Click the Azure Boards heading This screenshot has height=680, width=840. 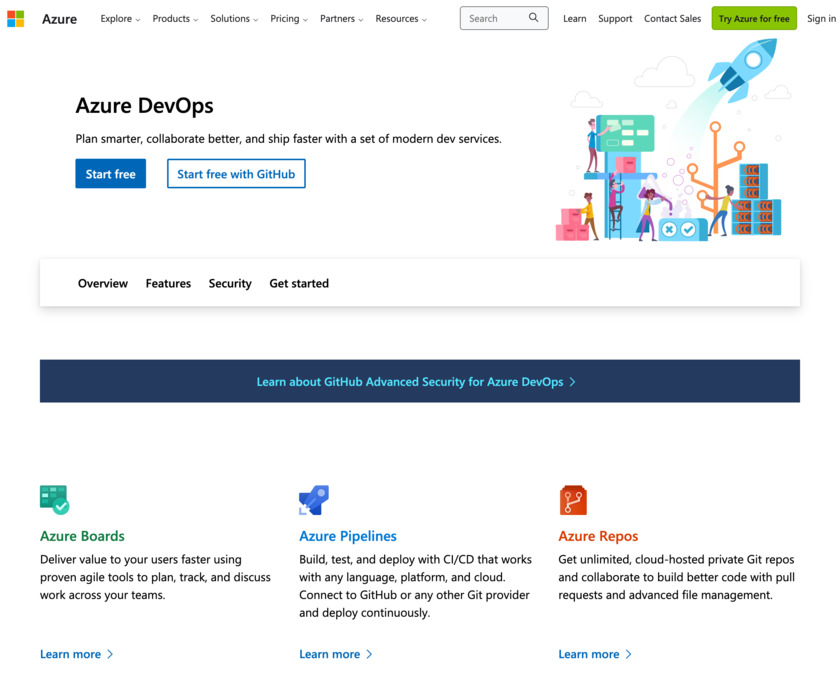[x=82, y=536]
